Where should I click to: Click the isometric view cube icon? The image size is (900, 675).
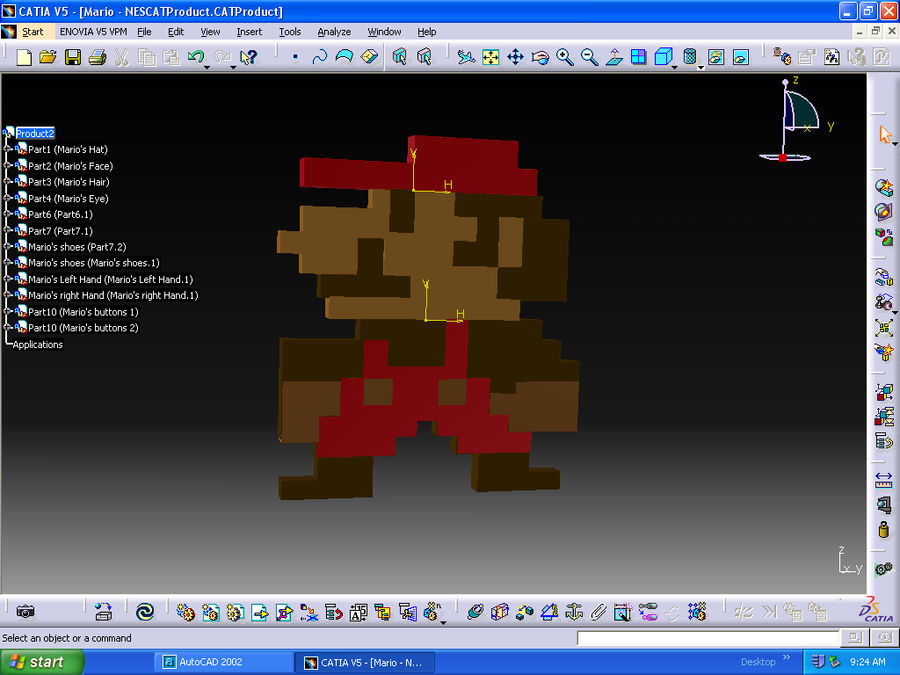point(663,57)
